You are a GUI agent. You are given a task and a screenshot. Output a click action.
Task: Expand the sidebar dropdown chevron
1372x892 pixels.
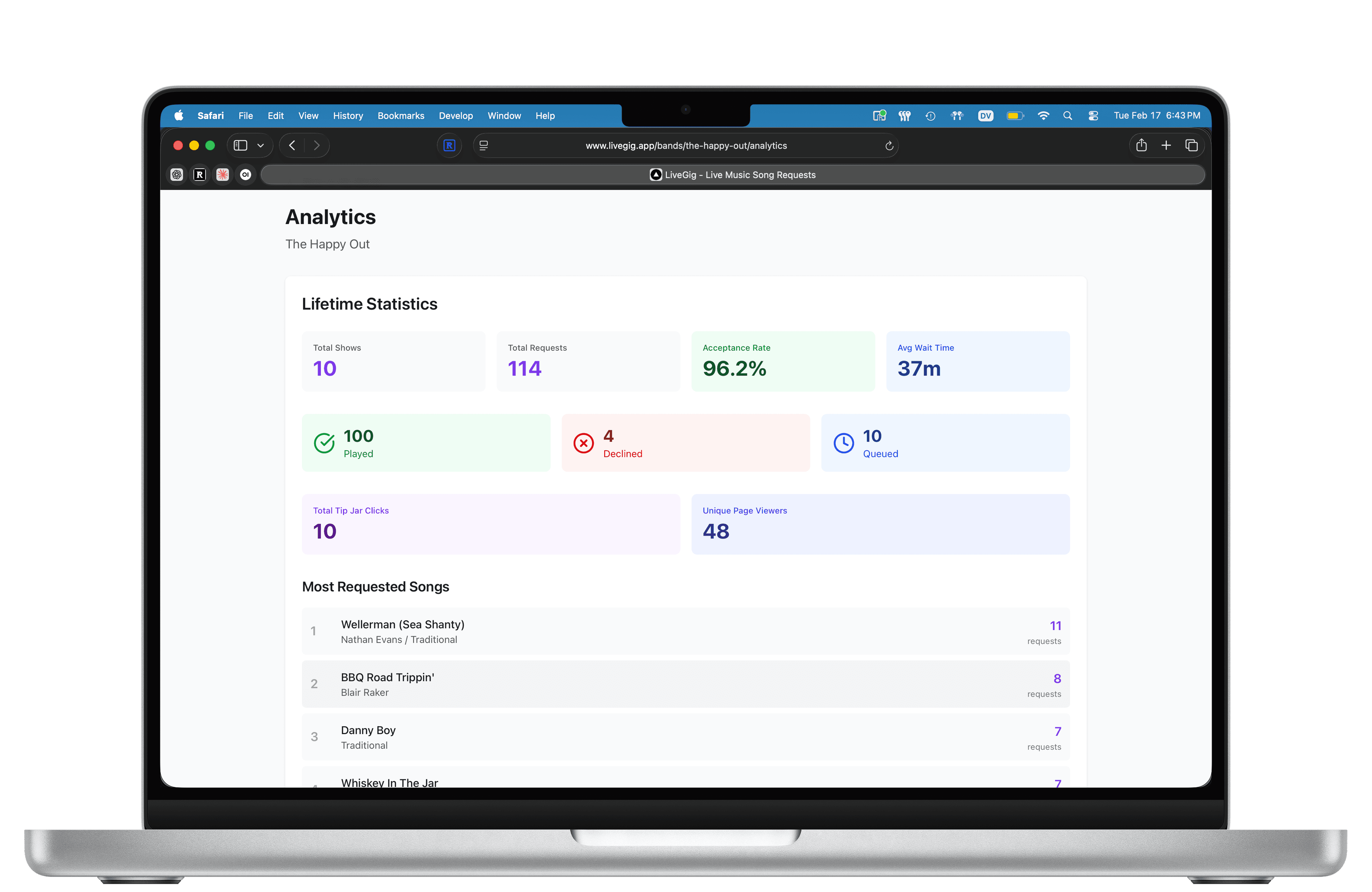(260, 145)
